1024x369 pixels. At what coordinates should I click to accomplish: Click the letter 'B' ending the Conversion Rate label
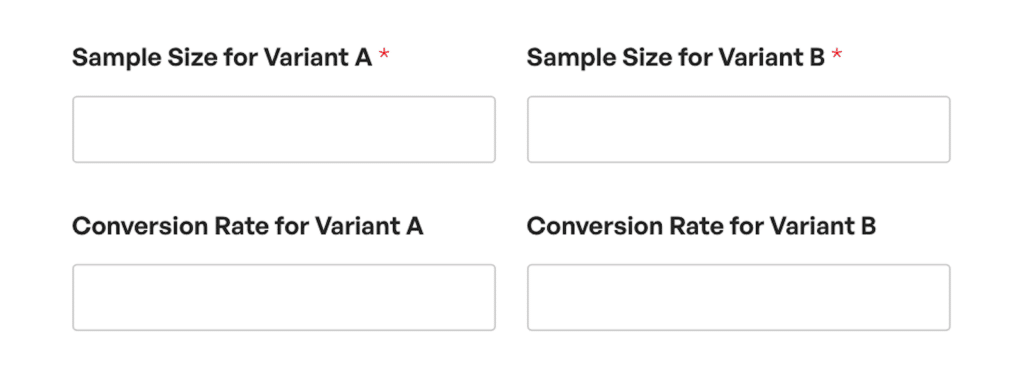click(868, 226)
